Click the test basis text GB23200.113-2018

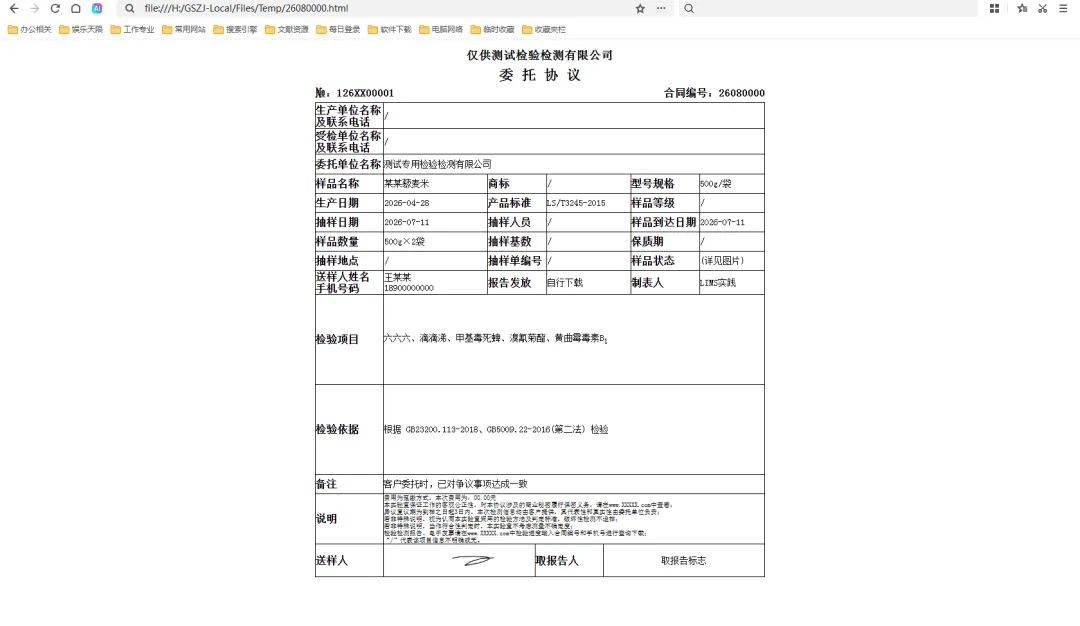coord(442,430)
